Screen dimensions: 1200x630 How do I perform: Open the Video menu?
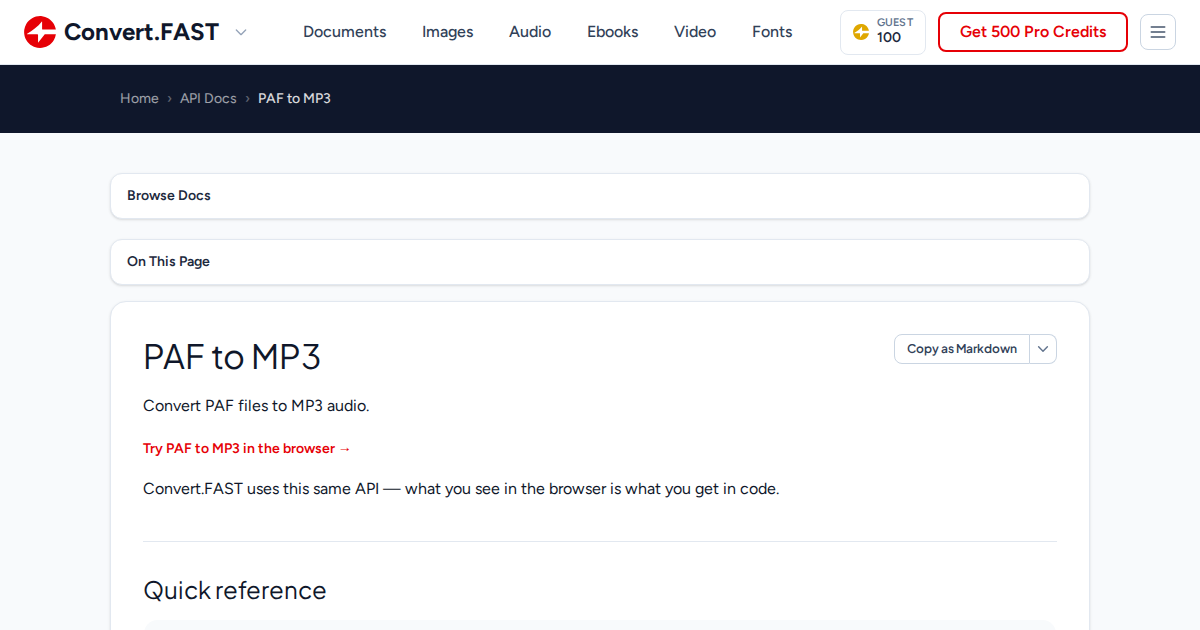pos(695,32)
